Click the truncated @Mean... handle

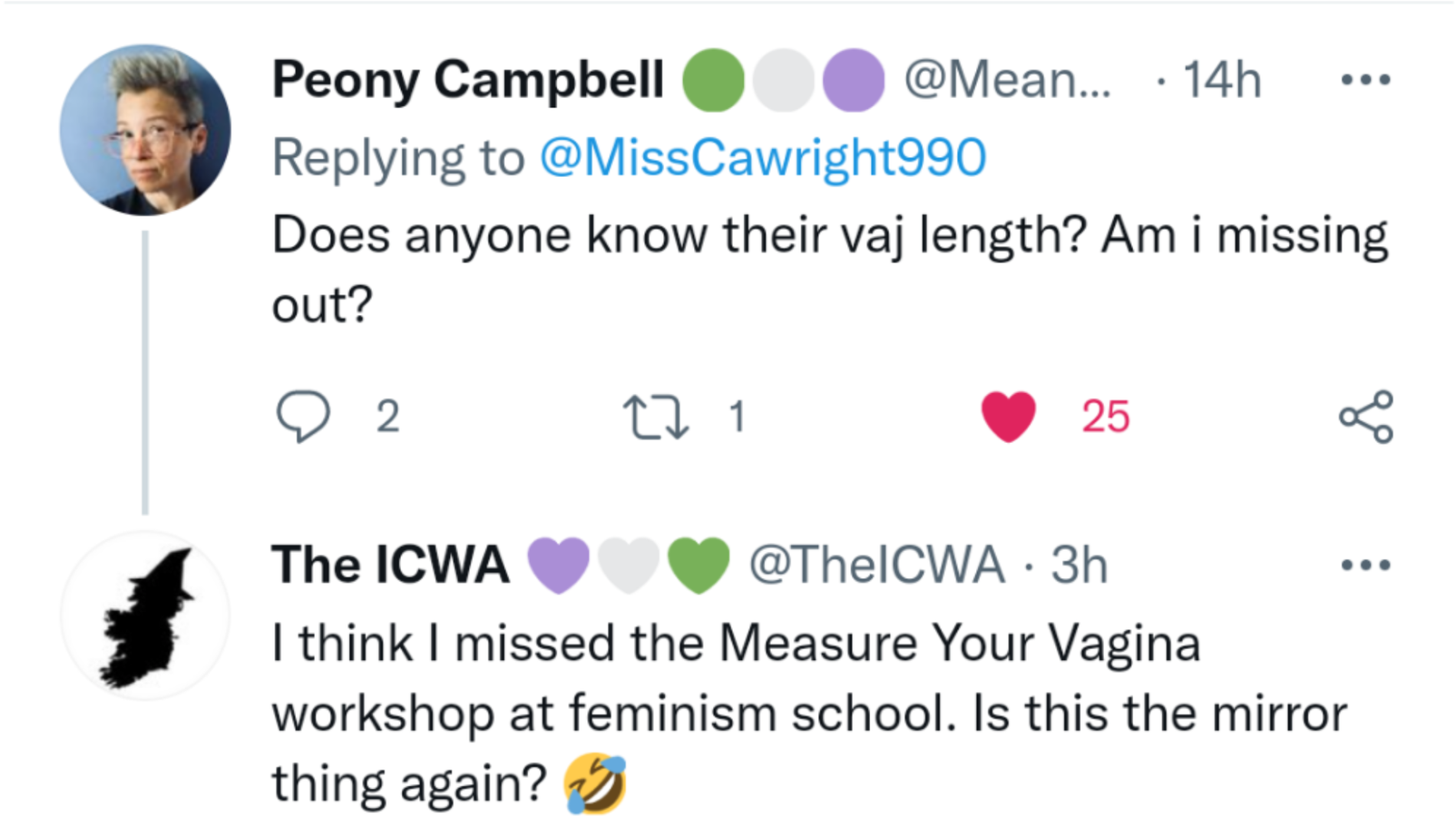point(1007,80)
